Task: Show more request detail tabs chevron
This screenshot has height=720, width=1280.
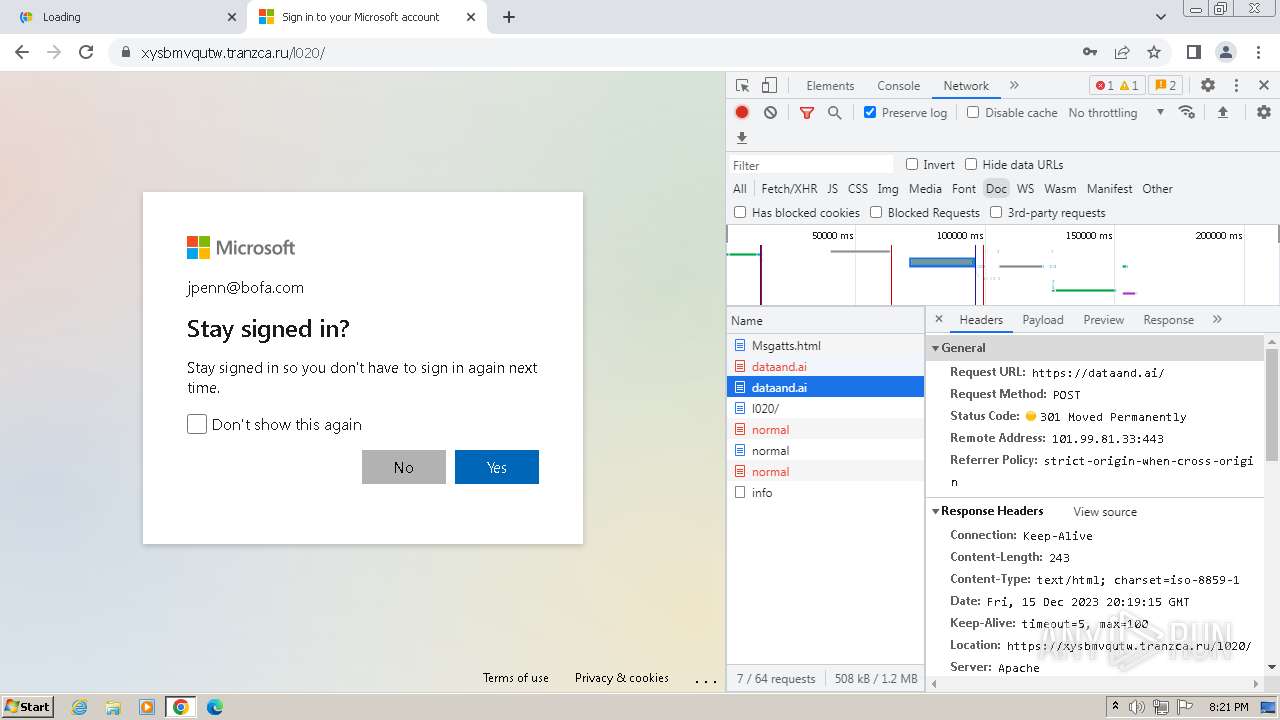Action: pos(1217,319)
